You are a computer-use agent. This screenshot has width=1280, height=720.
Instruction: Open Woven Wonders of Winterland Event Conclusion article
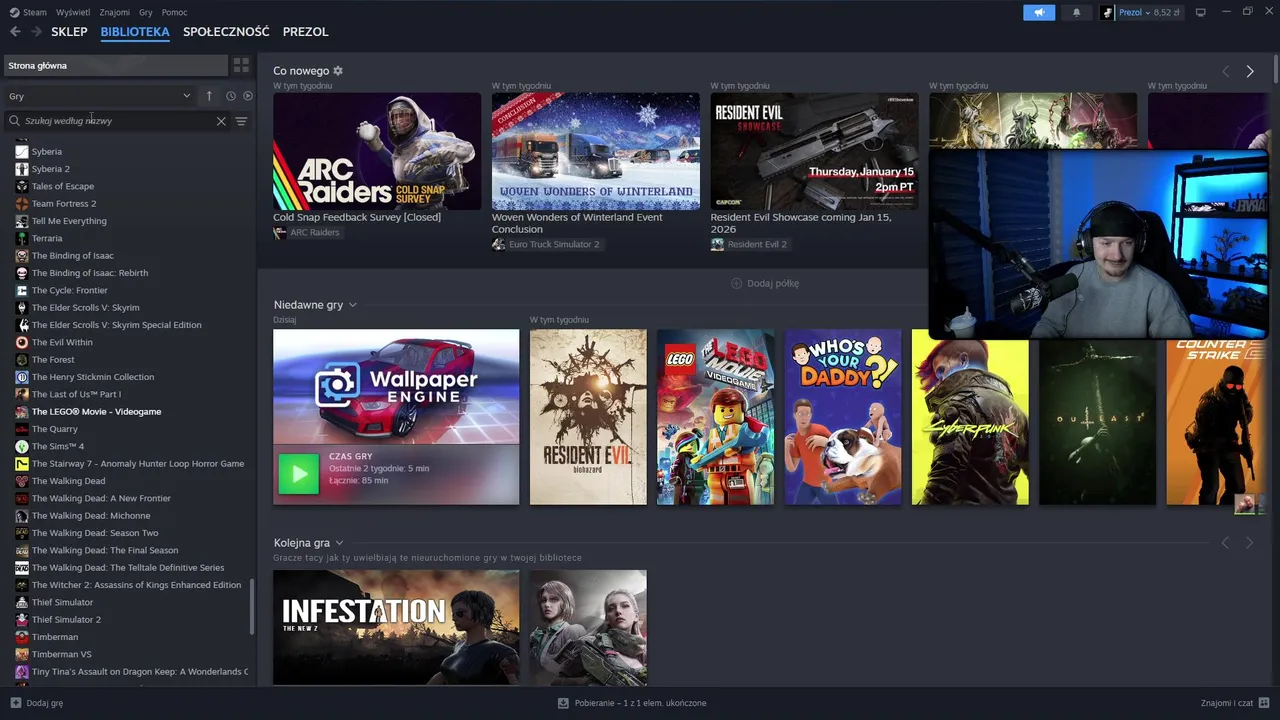click(577, 223)
